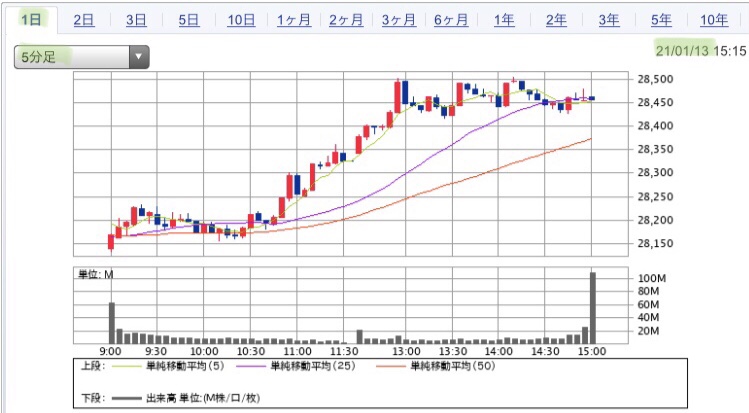
Task: Click the 9:00 time axis label
Action: (x=110, y=352)
